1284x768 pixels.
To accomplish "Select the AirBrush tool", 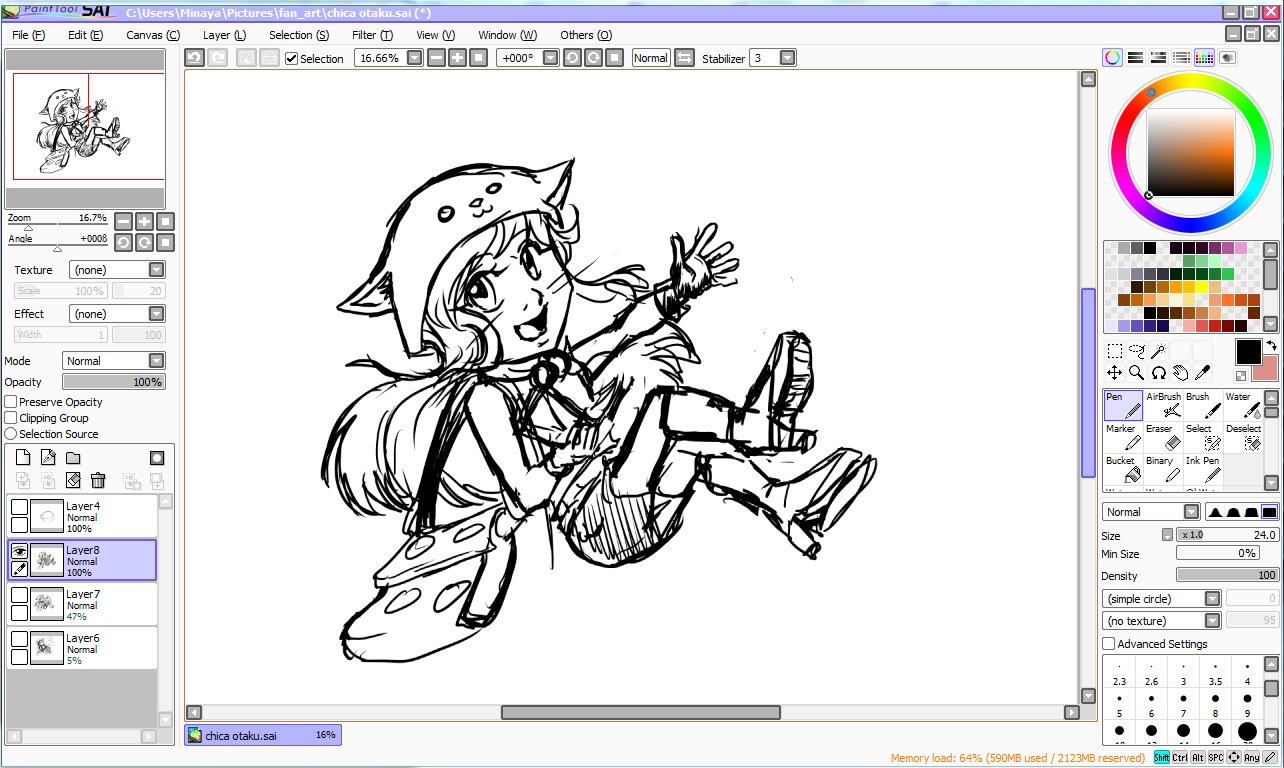I will pos(1163,405).
